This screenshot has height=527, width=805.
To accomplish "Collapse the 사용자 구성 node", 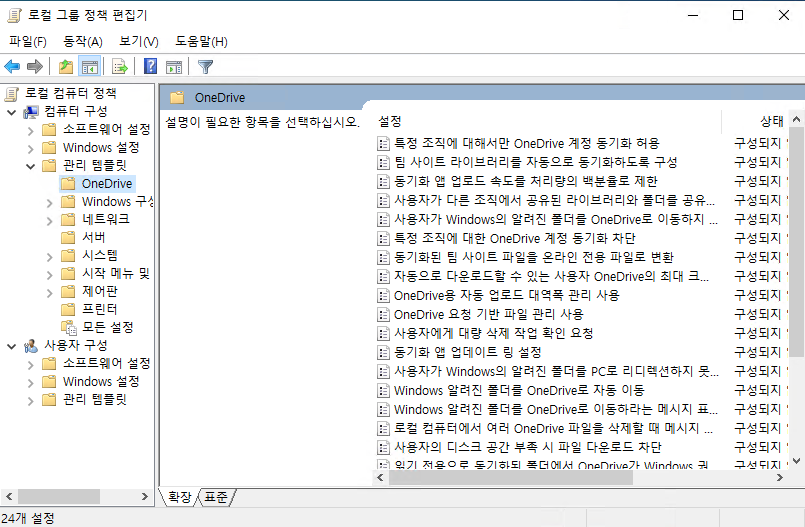I will coord(11,346).
